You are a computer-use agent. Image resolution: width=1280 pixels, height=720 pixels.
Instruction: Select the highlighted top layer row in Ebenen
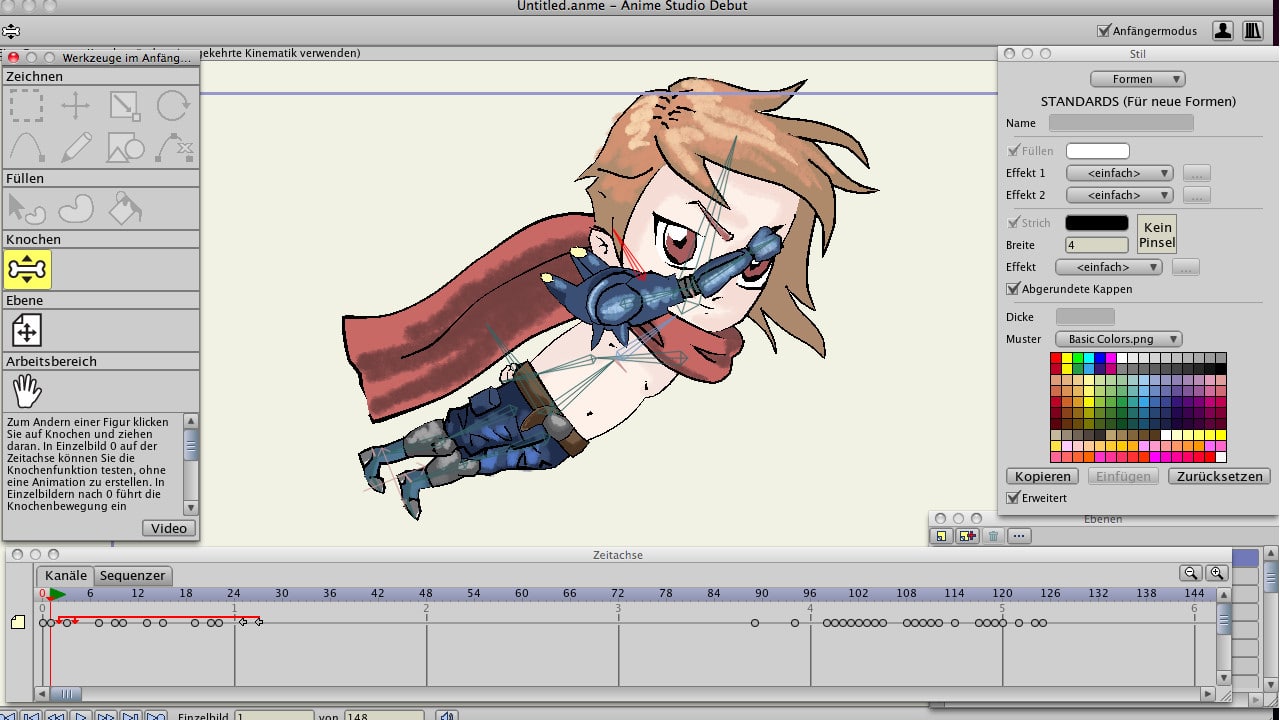1245,558
